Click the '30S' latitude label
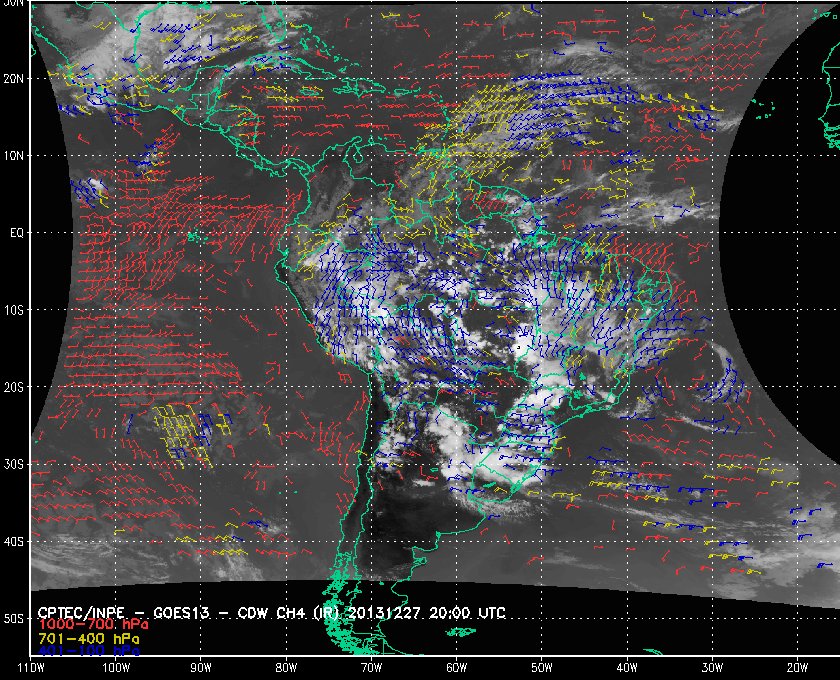This screenshot has height=680, width=840. coord(13,464)
